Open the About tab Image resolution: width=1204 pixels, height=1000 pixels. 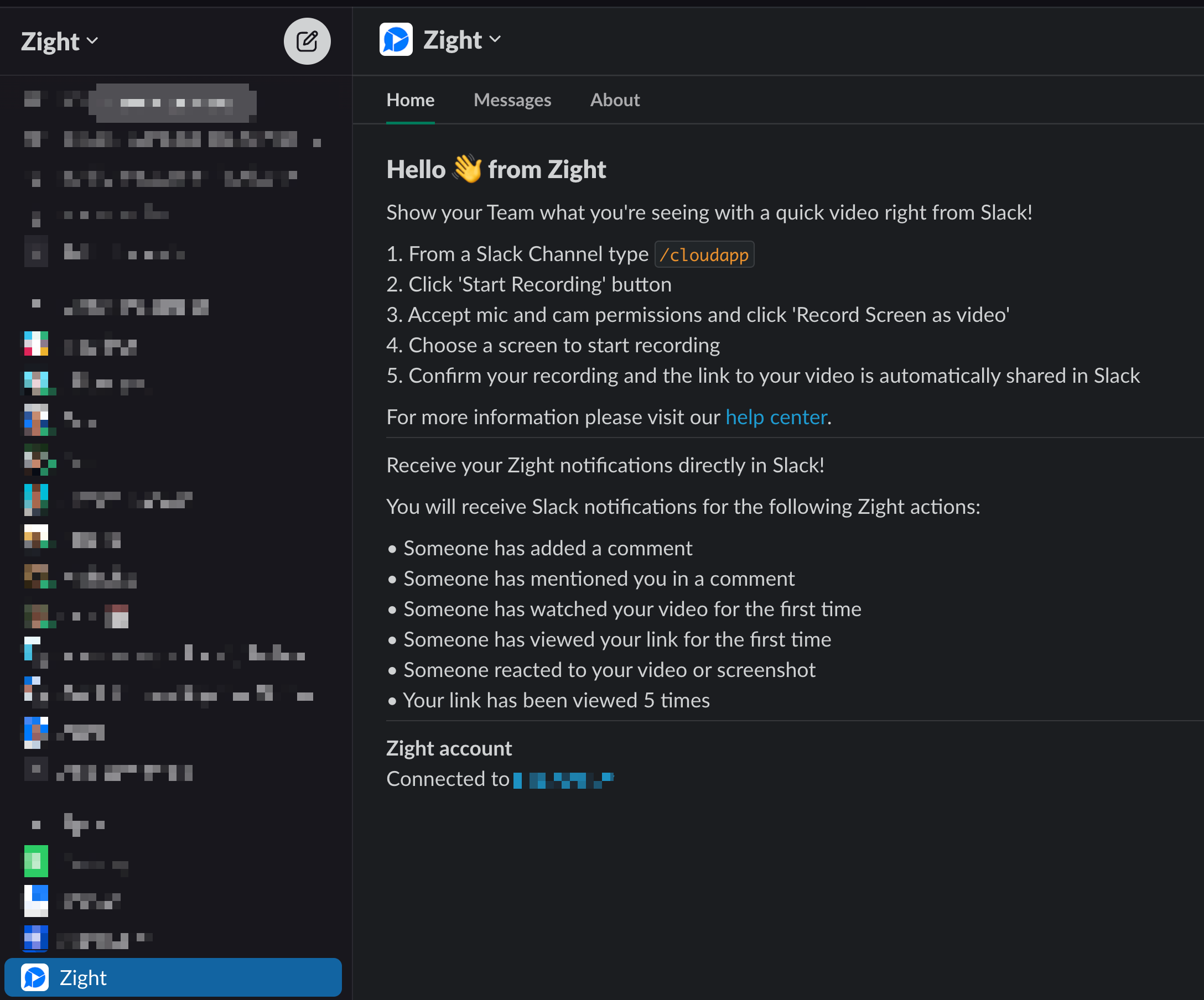(615, 100)
